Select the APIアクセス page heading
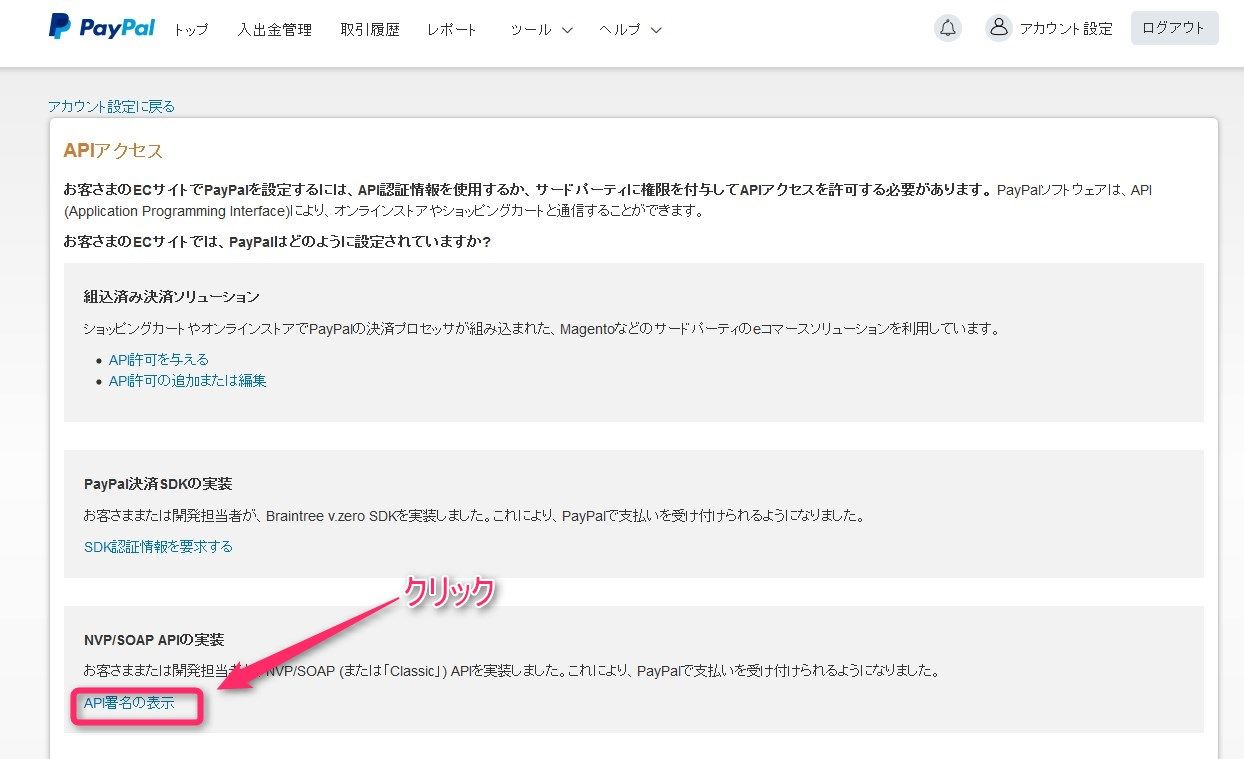1244x759 pixels. pyautogui.click(x=113, y=151)
